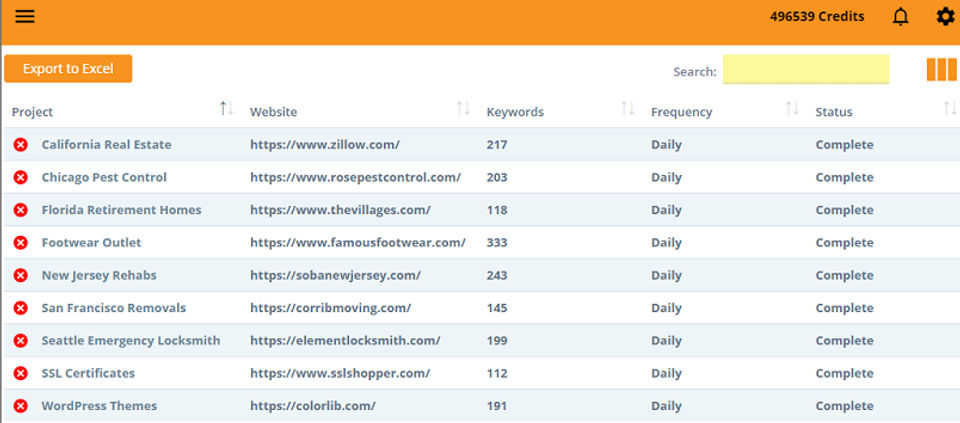The image size is (960, 423).
Task: Click https://www.sslshopper.com/ website cell
Action: (x=340, y=373)
